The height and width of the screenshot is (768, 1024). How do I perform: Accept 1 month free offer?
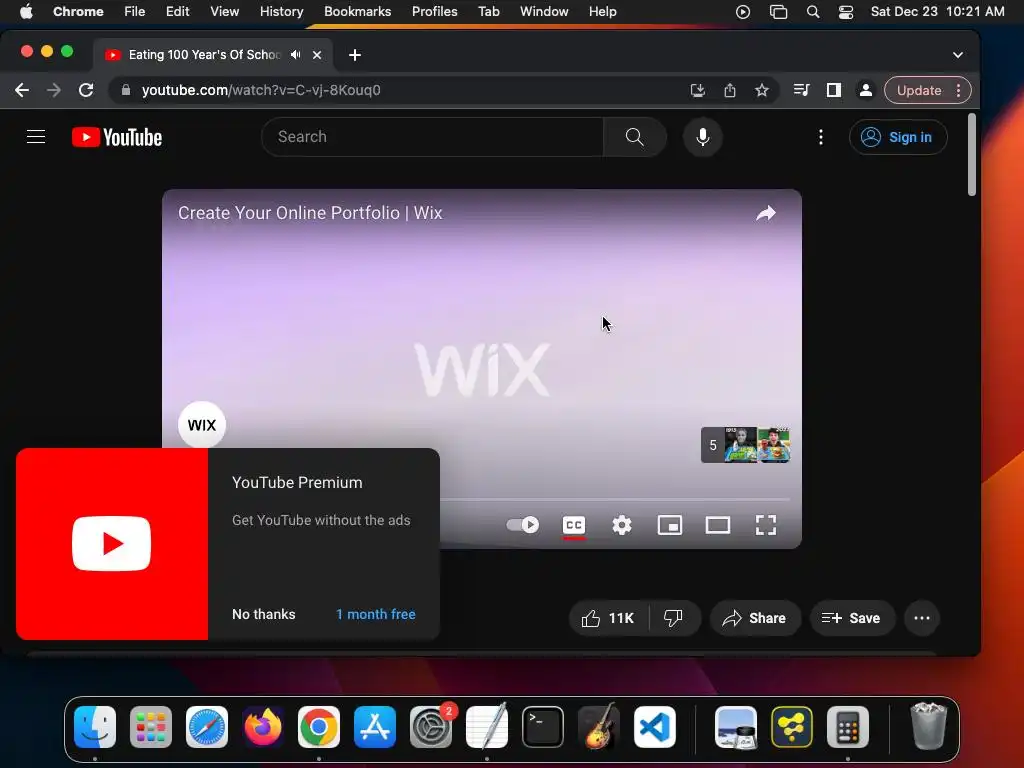coord(376,614)
